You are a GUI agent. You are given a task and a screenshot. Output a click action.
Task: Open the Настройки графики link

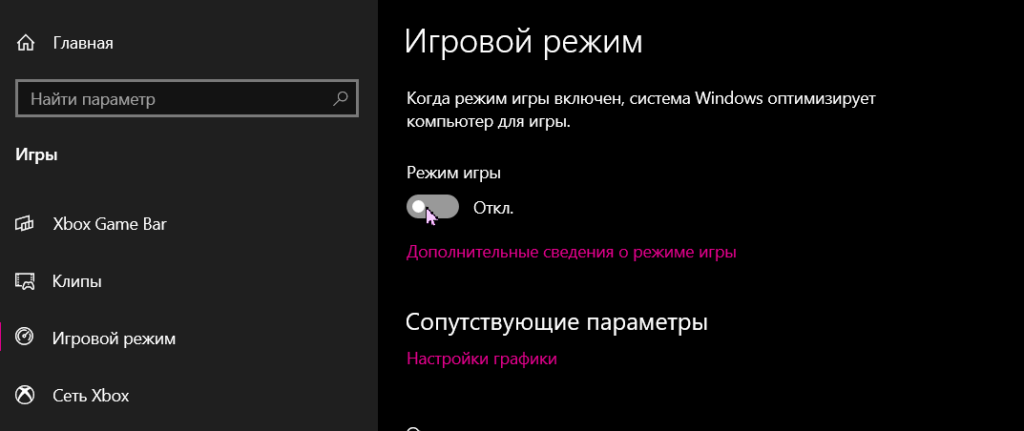pyautogui.click(x=481, y=358)
